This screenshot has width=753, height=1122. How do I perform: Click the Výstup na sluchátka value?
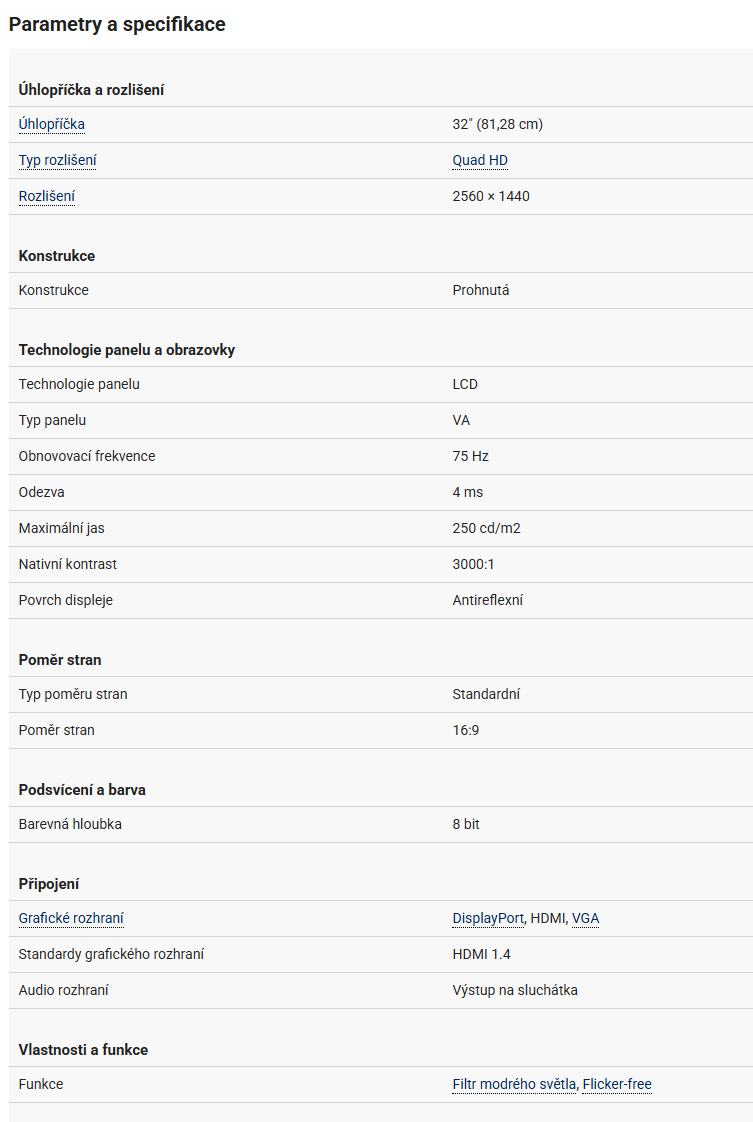coord(515,991)
